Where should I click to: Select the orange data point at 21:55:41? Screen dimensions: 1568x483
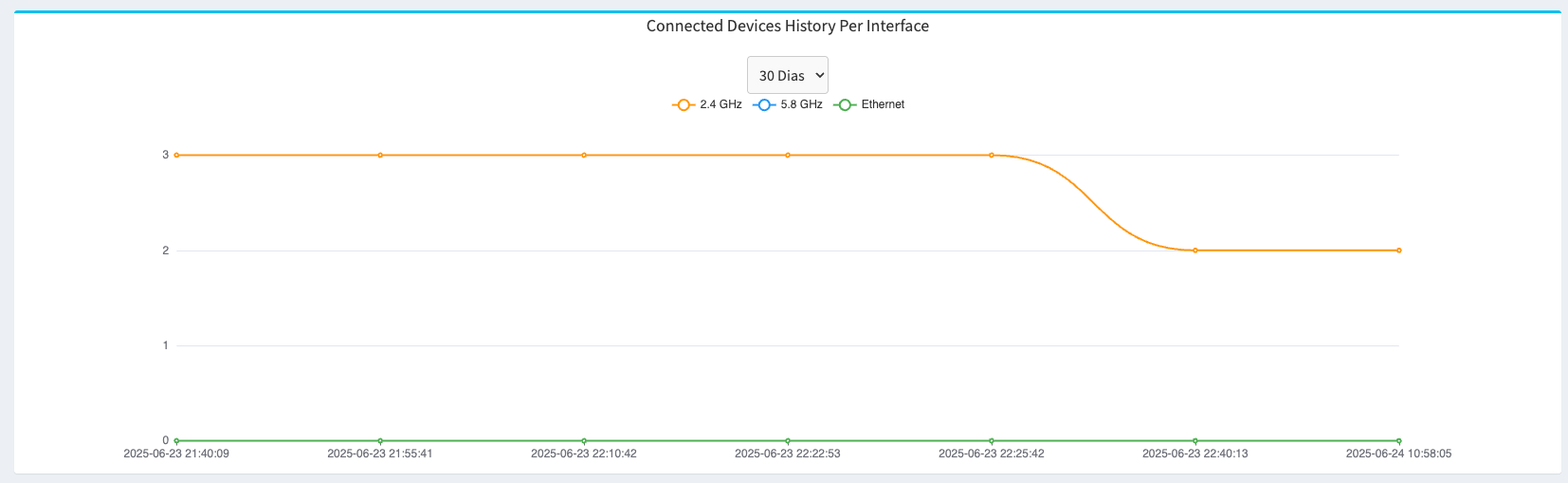click(380, 155)
